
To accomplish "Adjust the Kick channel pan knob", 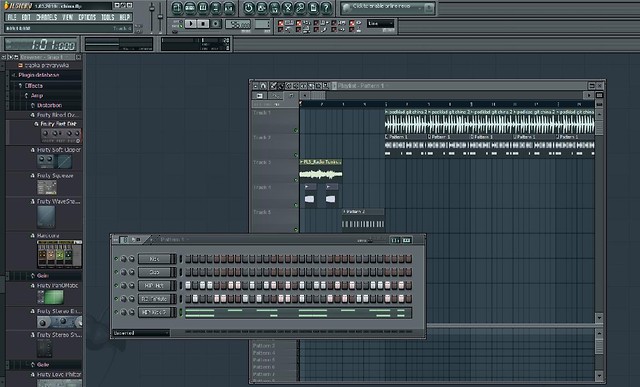I will [x=123, y=259].
